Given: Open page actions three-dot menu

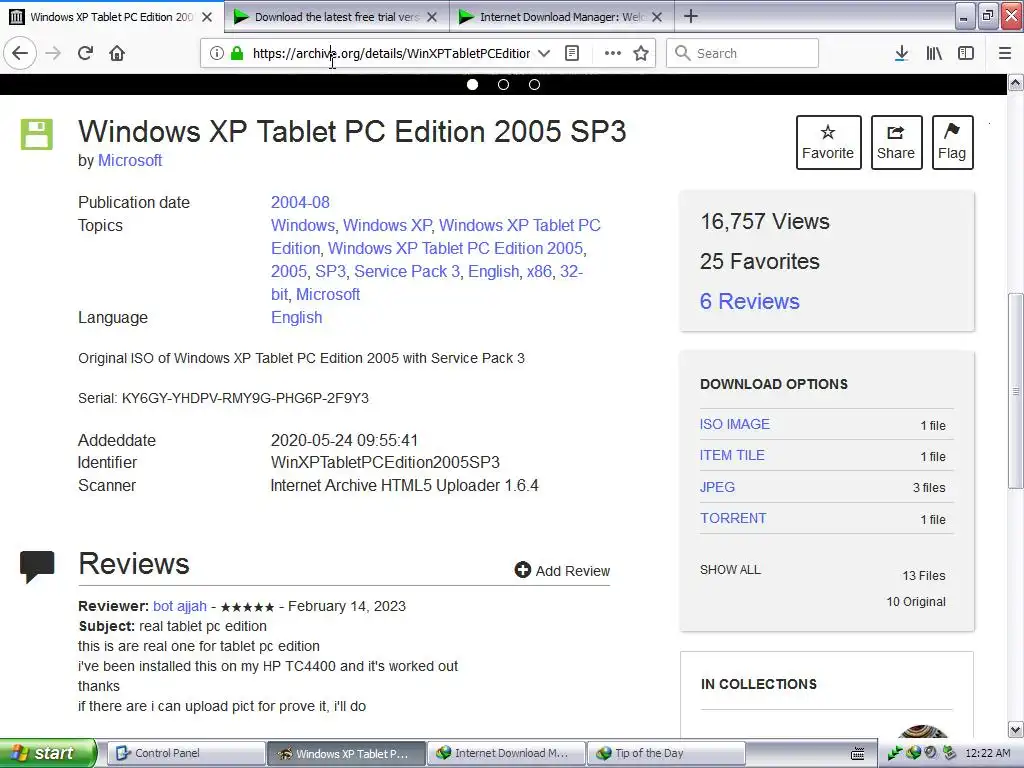Looking at the screenshot, I should pyautogui.click(x=613, y=53).
